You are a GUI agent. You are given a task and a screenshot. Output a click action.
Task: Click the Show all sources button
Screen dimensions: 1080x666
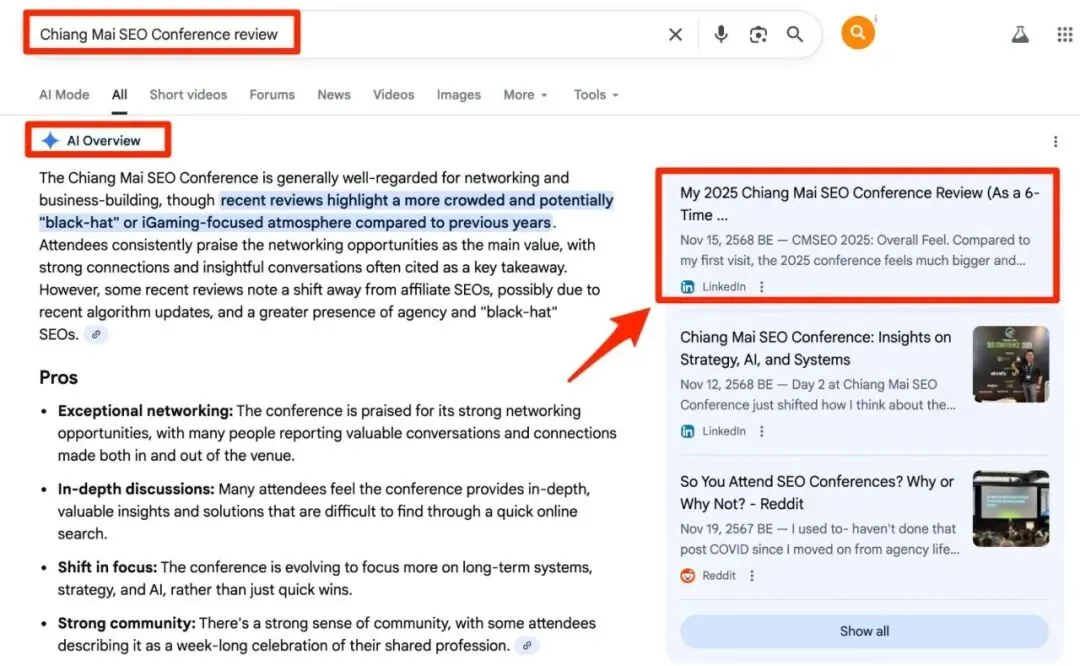(864, 631)
